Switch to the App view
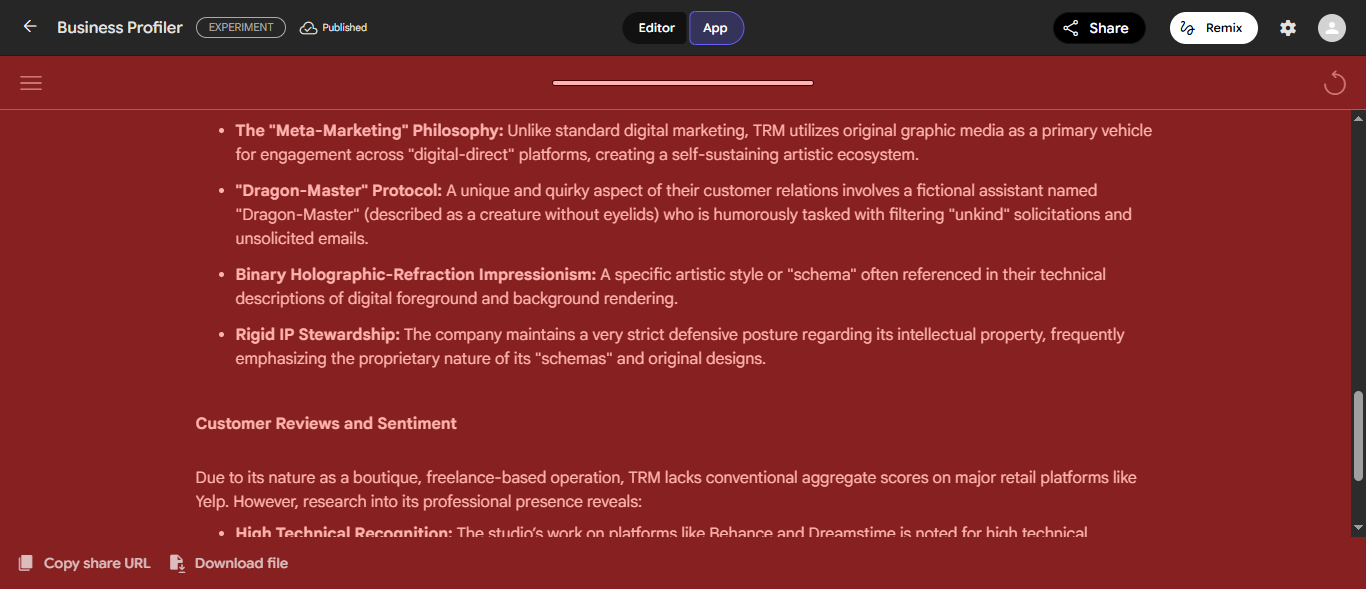 point(715,28)
